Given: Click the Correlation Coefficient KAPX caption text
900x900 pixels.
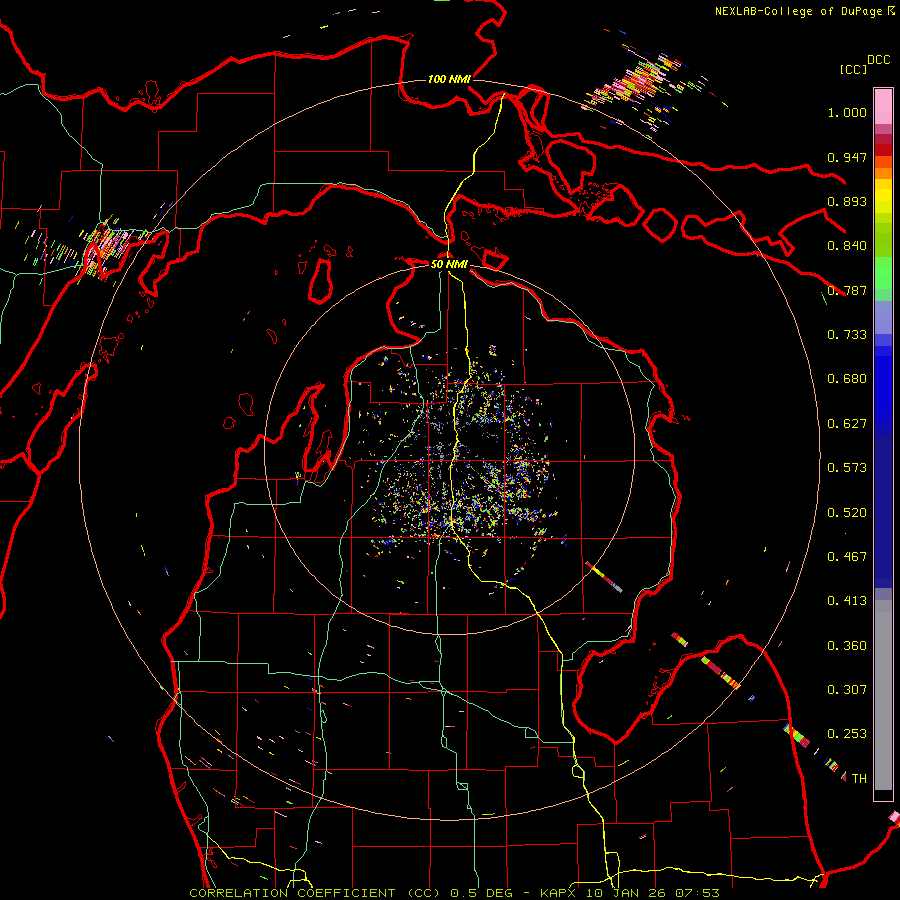Looking at the screenshot, I should [x=454, y=893].
